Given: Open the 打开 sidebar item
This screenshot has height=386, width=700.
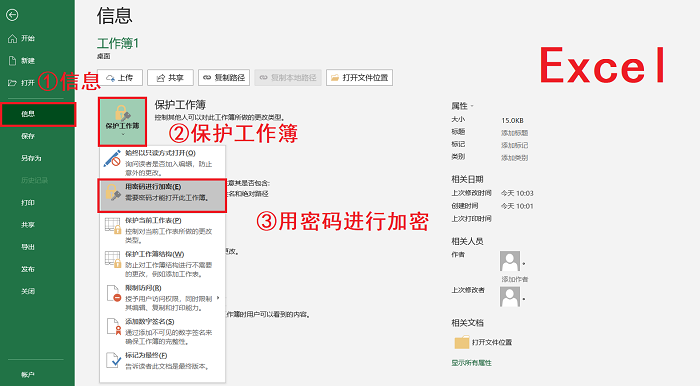Looking at the screenshot, I should 21,83.
